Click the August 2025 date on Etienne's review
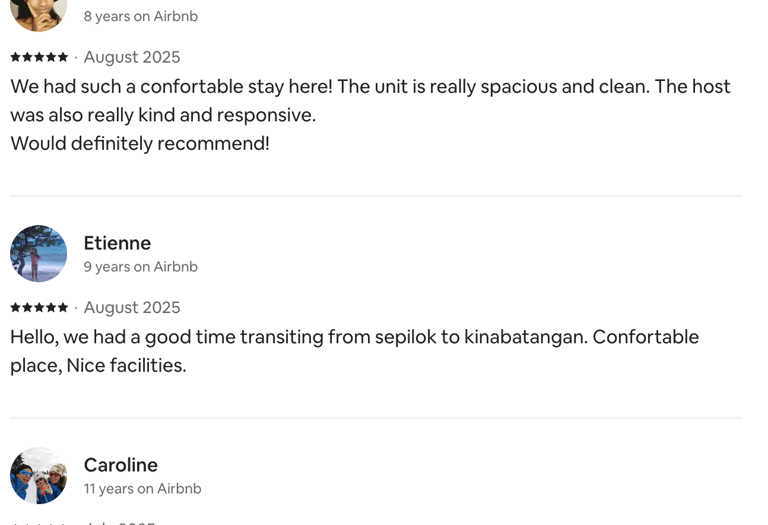 pos(132,307)
